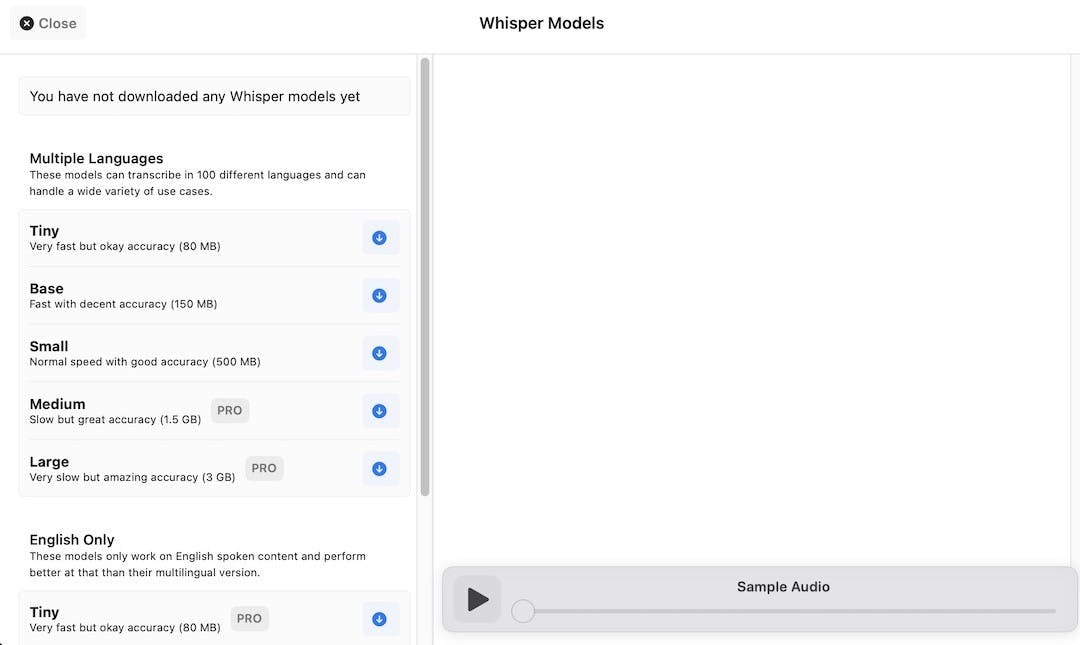Select 'Normal speed with good accuracy (500 MB)' text
Viewport: 1080px width, 645px height.
pyautogui.click(x=145, y=362)
